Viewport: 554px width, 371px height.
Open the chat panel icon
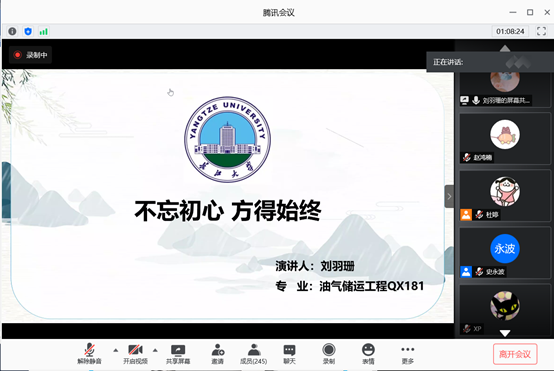pyautogui.click(x=289, y=354)
